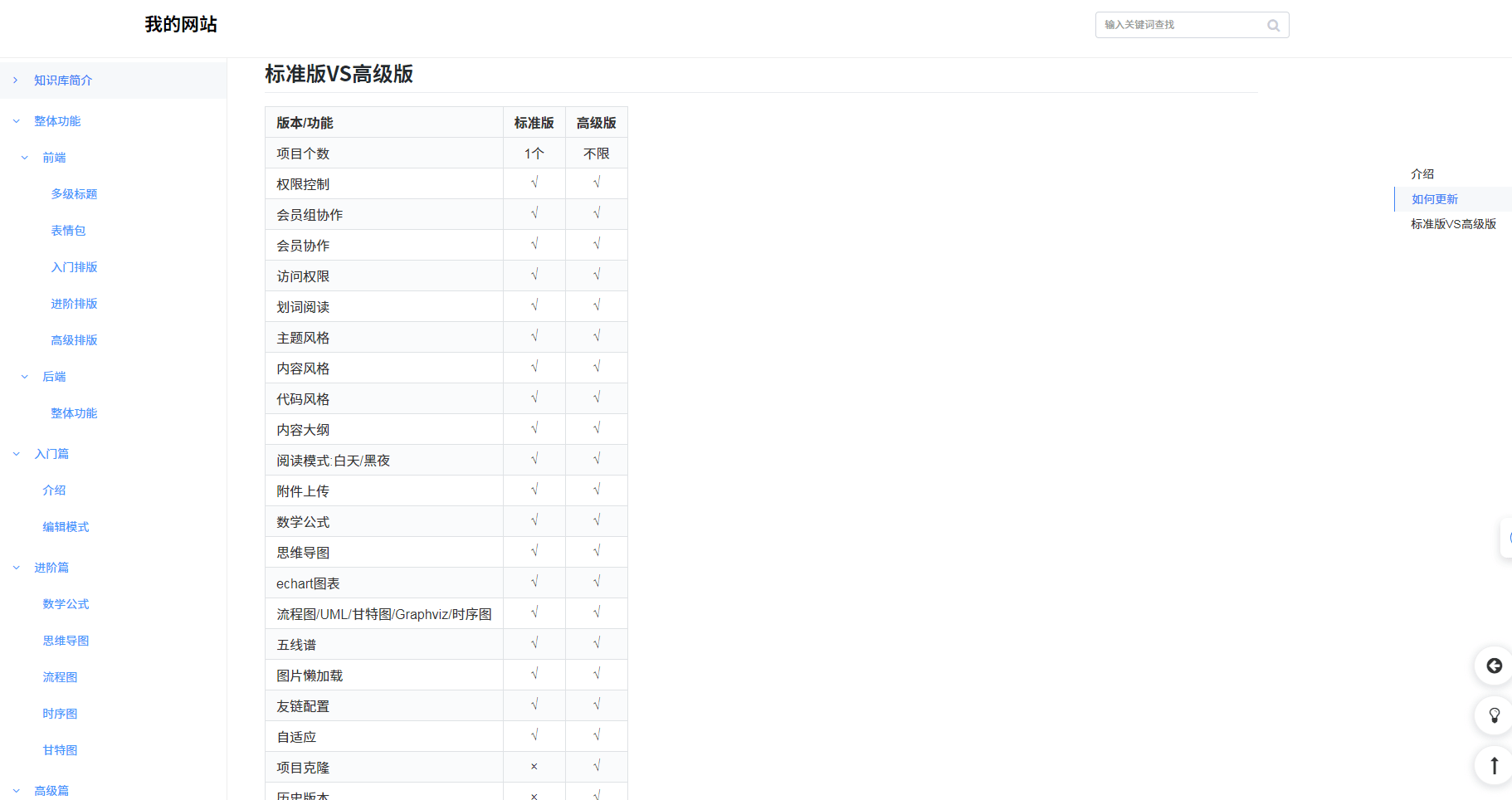This screenshot has height=800, width=1512.
Task: Collapse the 入门篇 chevron arrow
Action: [x=16, y=454]
